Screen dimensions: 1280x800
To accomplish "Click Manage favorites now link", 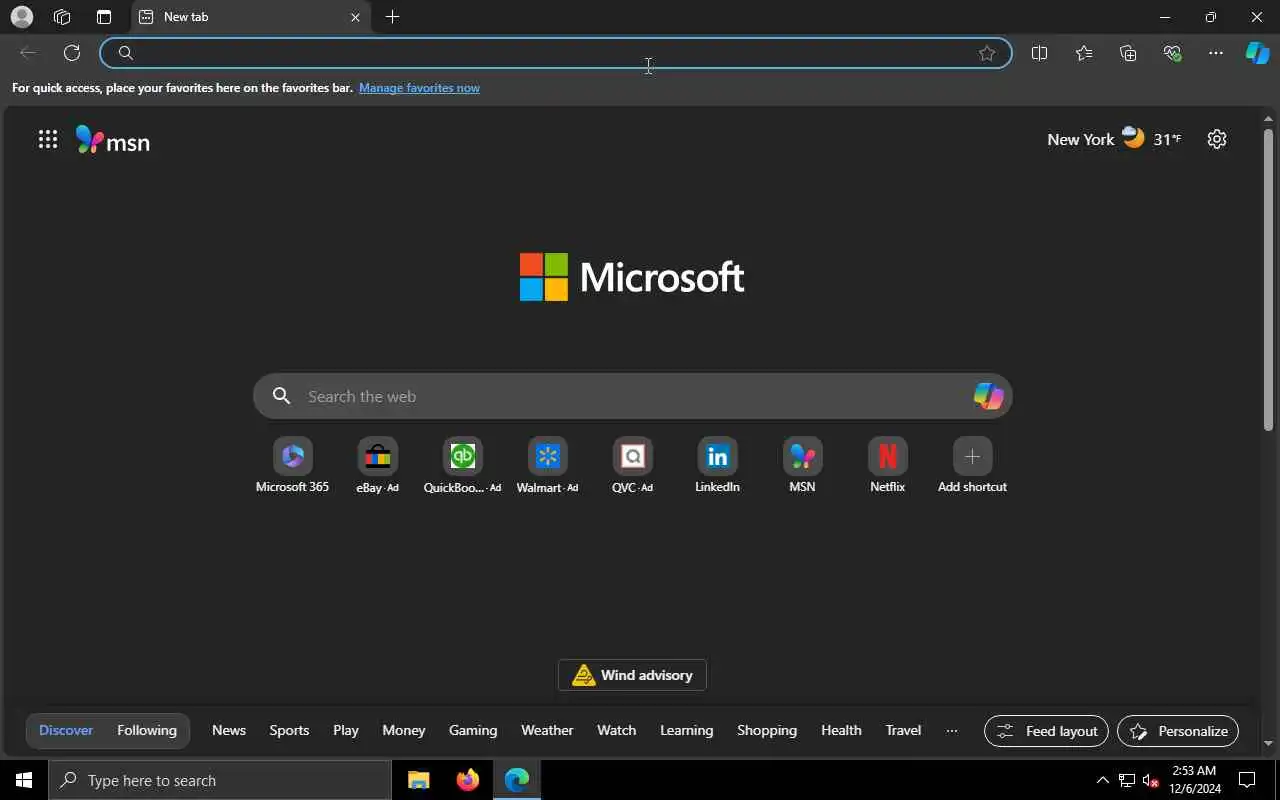I will (x=419, y=88).
